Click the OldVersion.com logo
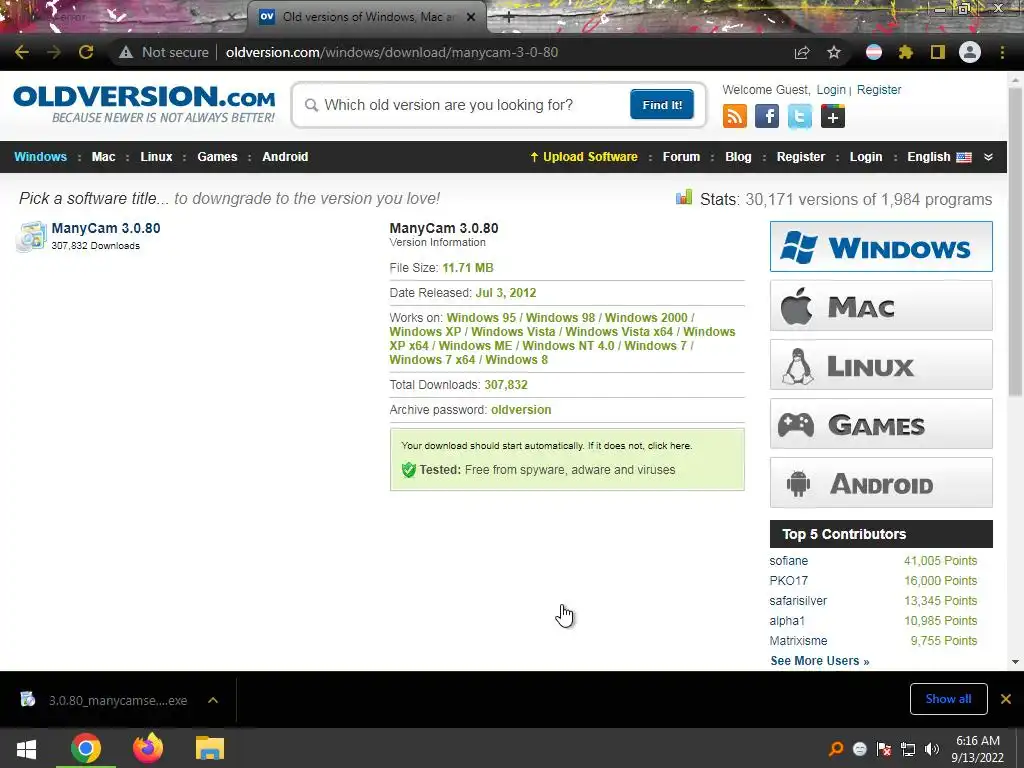The height and width of the screenshot is (768, 1024). [144, 104]
